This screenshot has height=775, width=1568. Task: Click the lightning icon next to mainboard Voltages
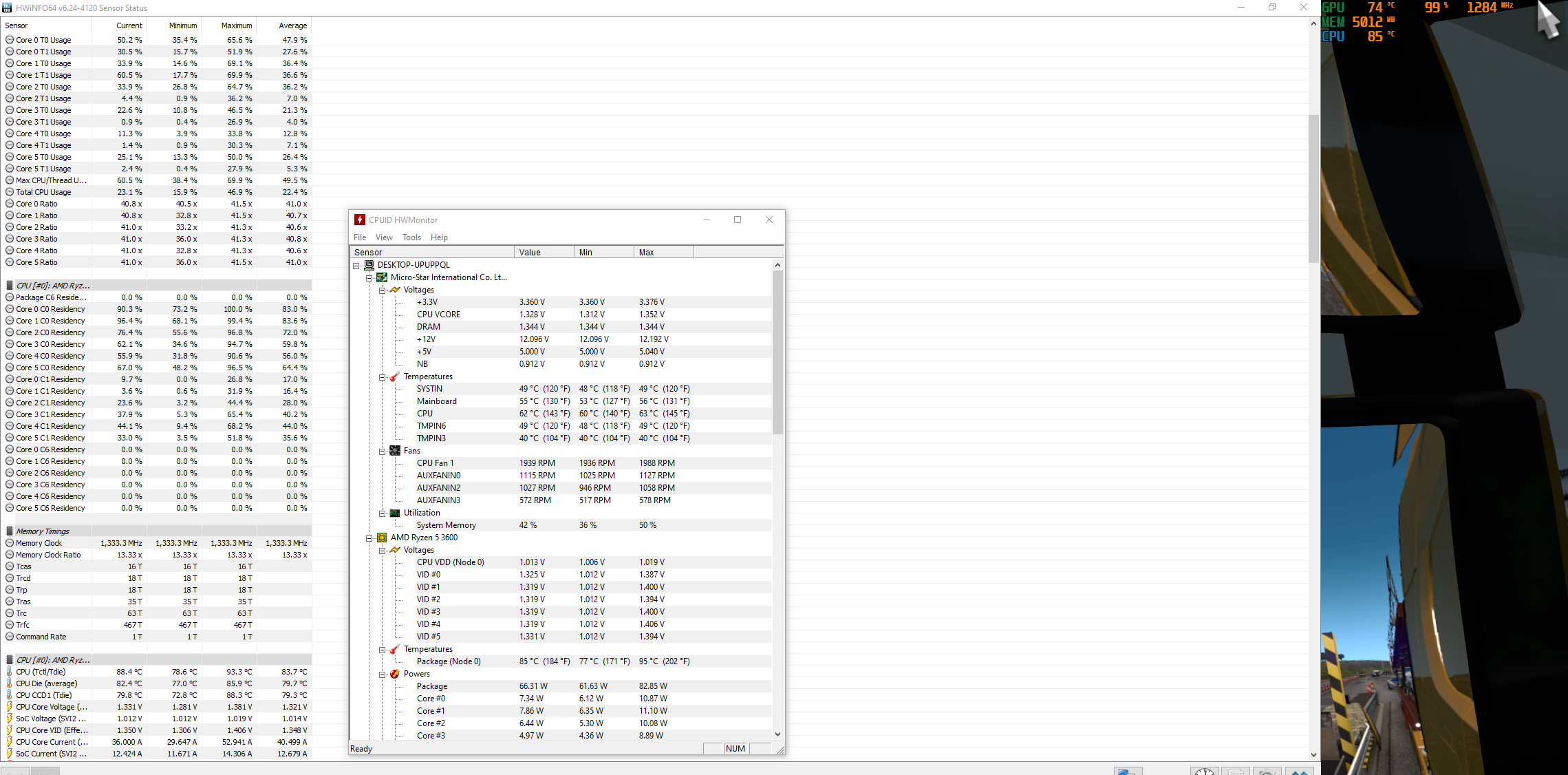point(395,290)
